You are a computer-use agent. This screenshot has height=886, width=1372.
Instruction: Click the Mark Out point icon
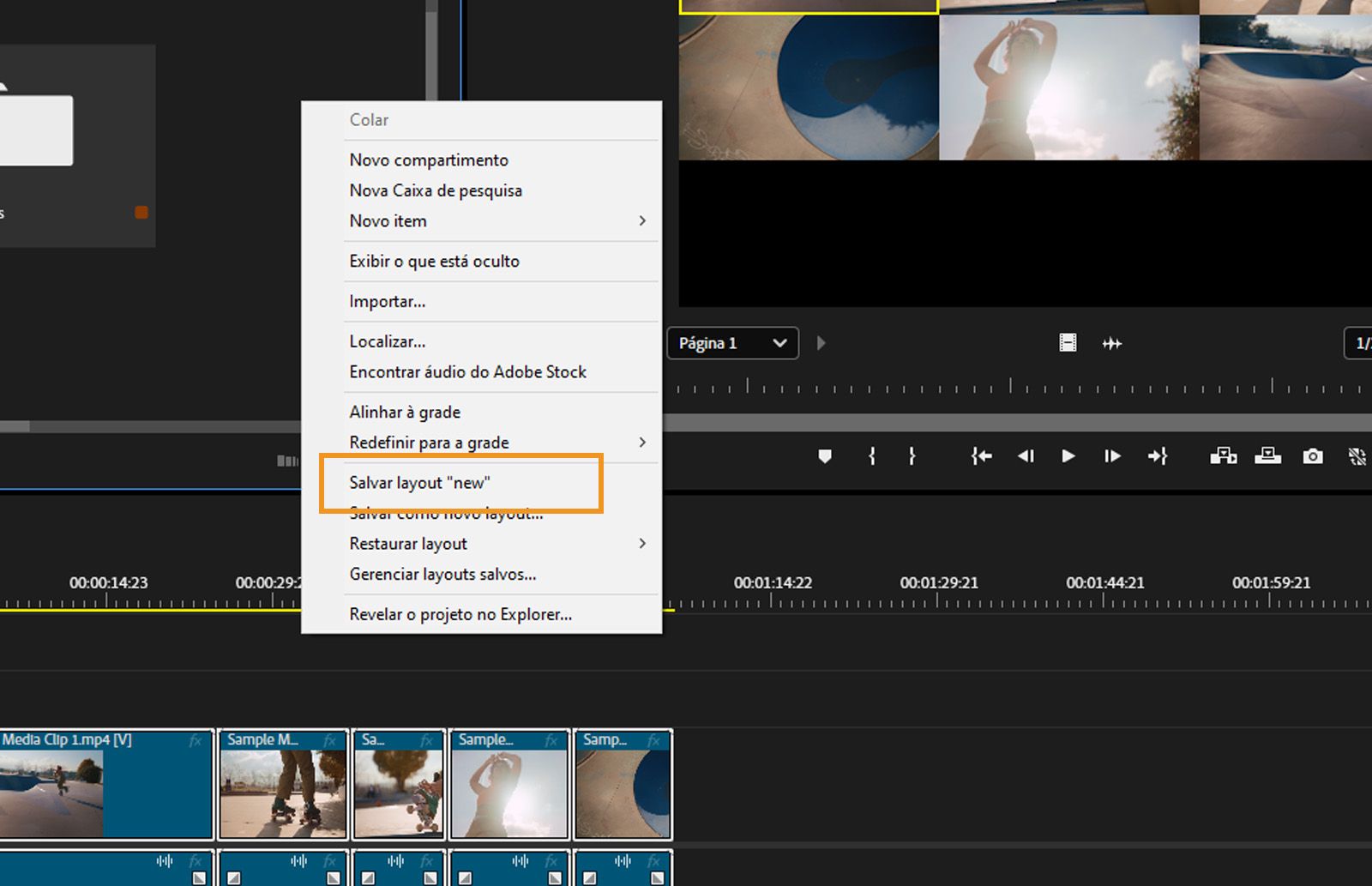click(x=912, y=456)
